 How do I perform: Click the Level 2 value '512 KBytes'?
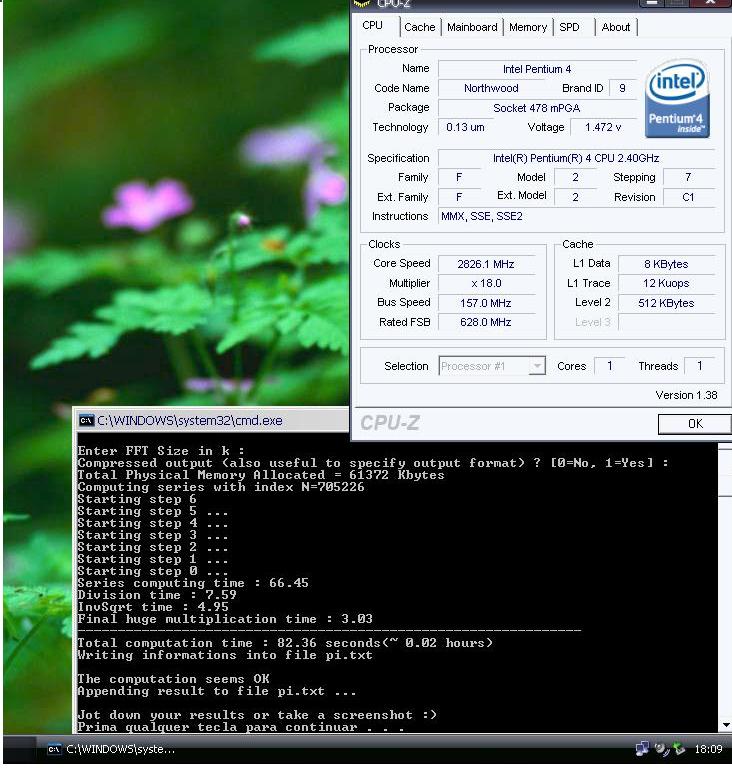(x=666, y=303)
